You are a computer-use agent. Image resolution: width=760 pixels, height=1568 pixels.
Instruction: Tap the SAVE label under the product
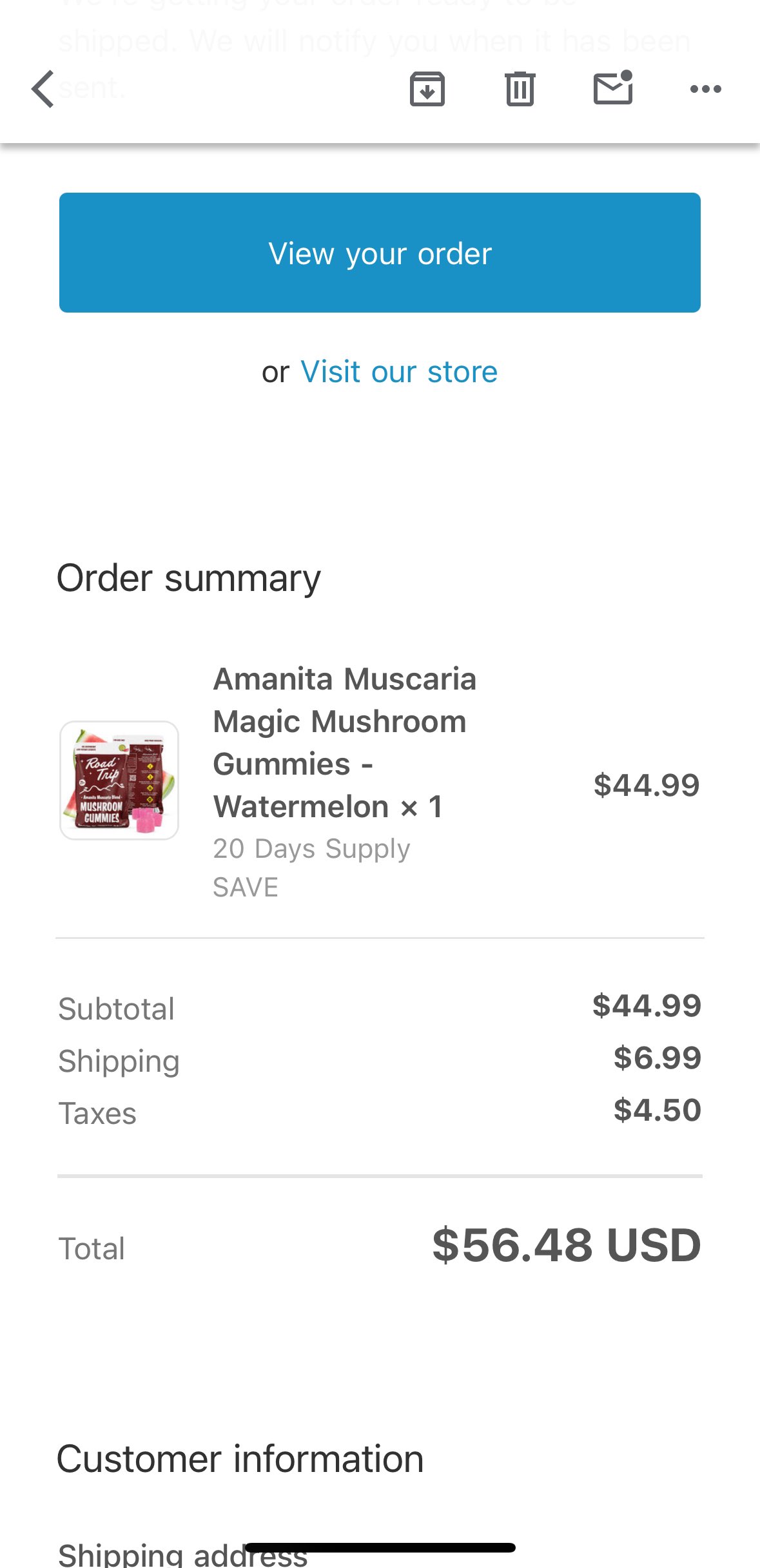tap(246, 887)
